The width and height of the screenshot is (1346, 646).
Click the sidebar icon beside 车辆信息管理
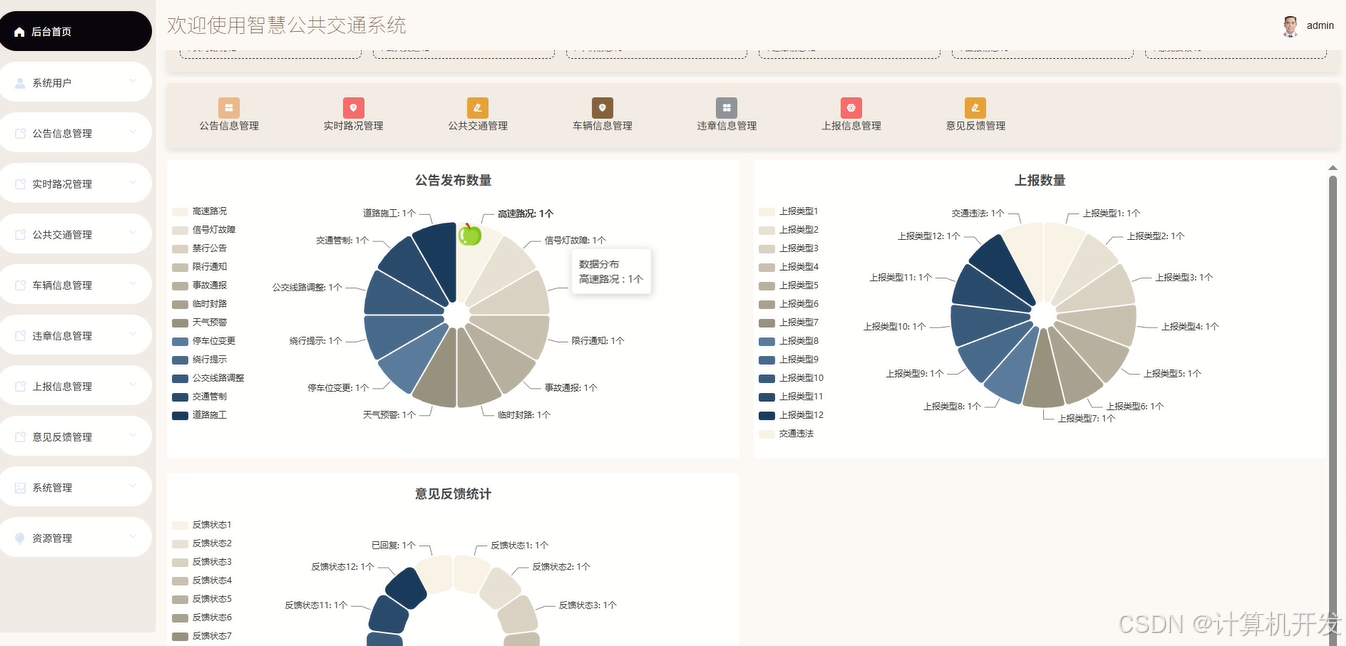20,286
